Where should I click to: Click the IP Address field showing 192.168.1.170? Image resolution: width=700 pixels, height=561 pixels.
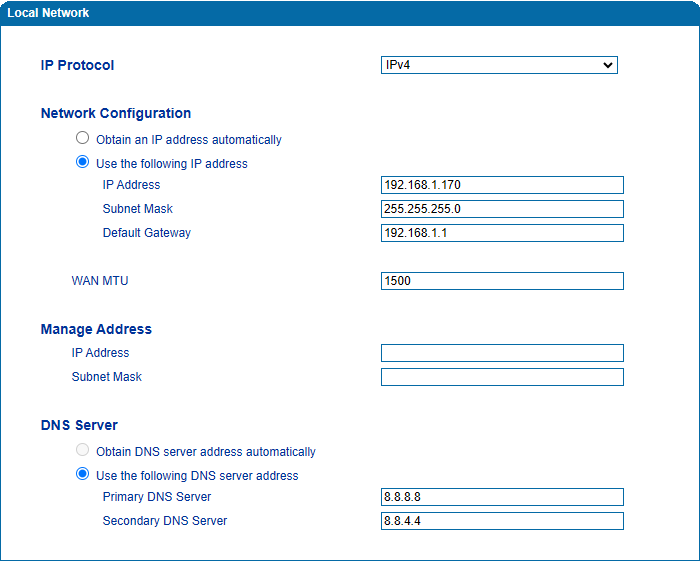(x=502, y=185)
